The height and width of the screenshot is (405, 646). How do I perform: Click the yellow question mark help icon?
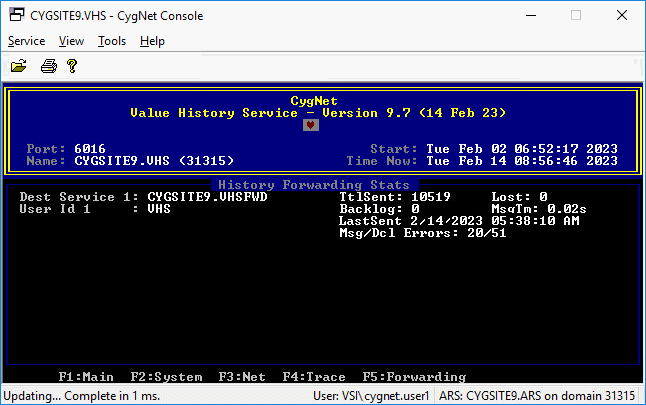pyautogui.click(x=72, y=66)
